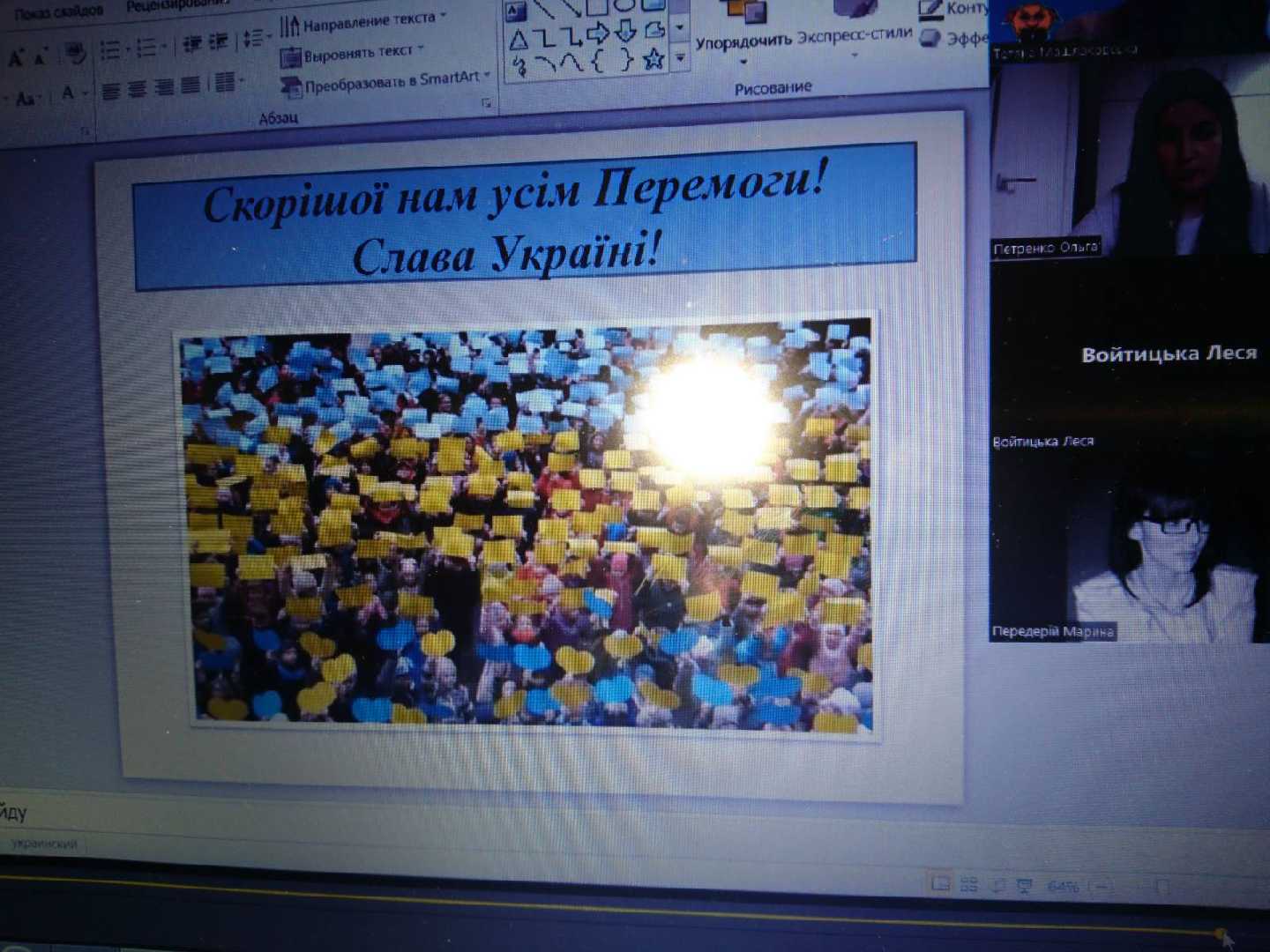Choose the right arrow shape
1270x952 pixels.
click(598, 33)
